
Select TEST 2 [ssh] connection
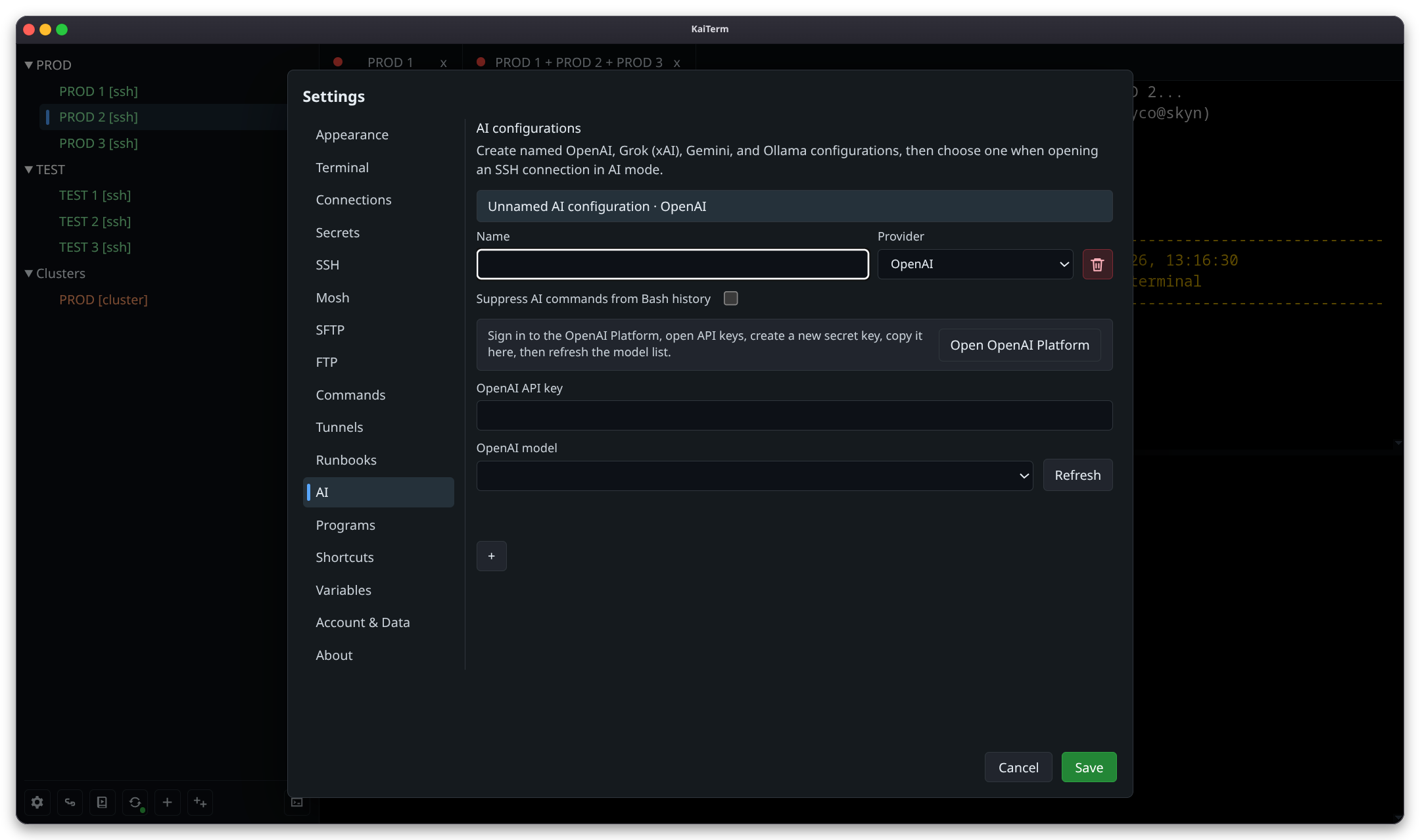point(95,222)
